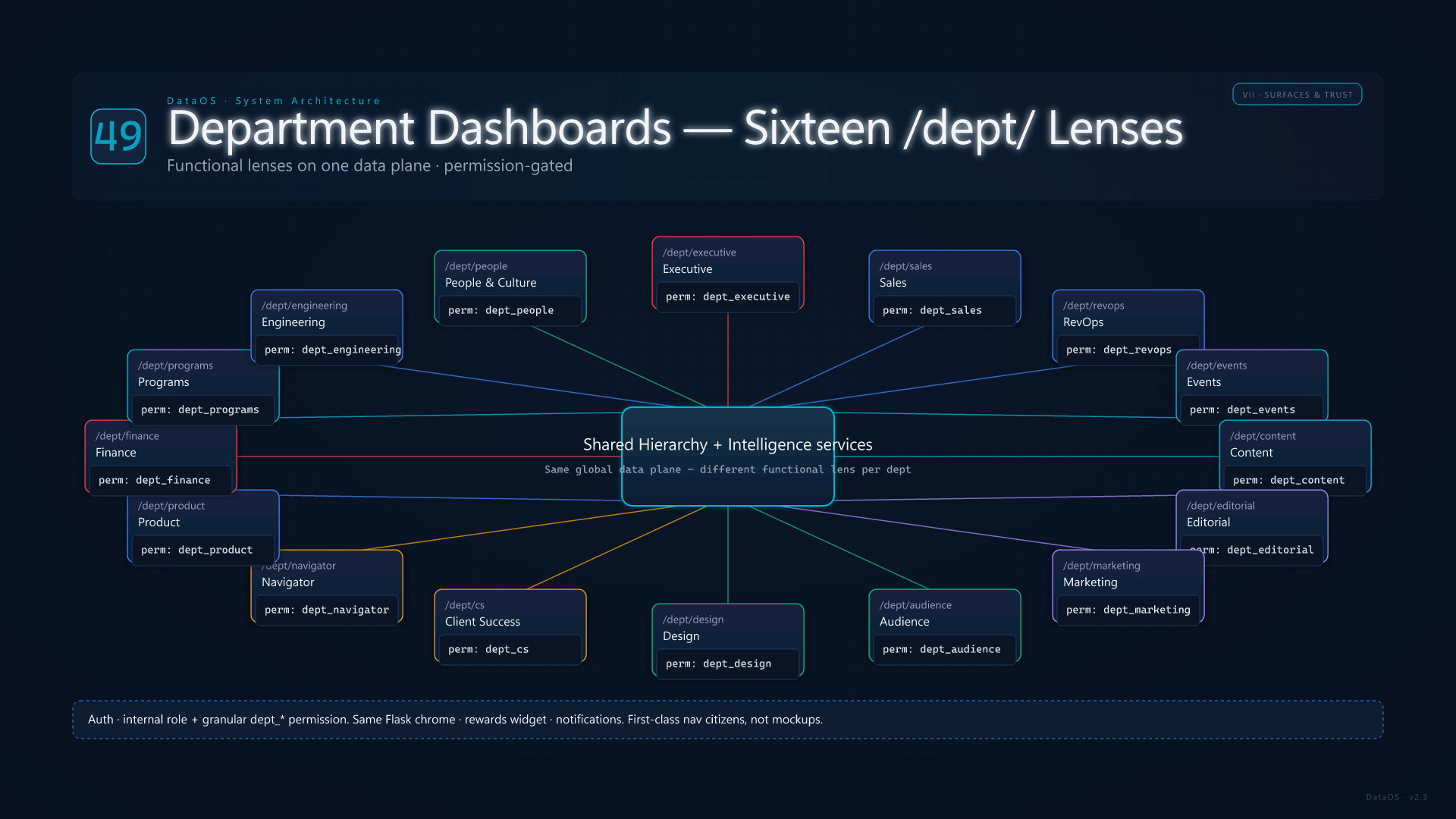Click the perm: dept_marketing label
This screenshot has width=1456, height=819.
tap(1128, 610)
